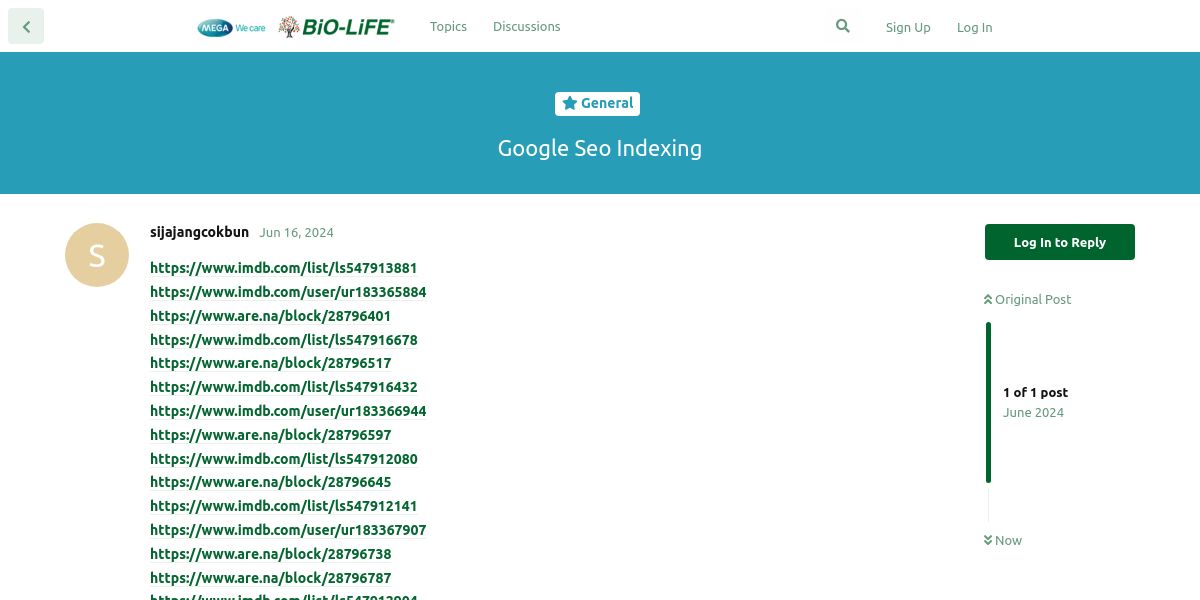
Task: Open the search magnifier icon
Action: [x=843, y=27]
